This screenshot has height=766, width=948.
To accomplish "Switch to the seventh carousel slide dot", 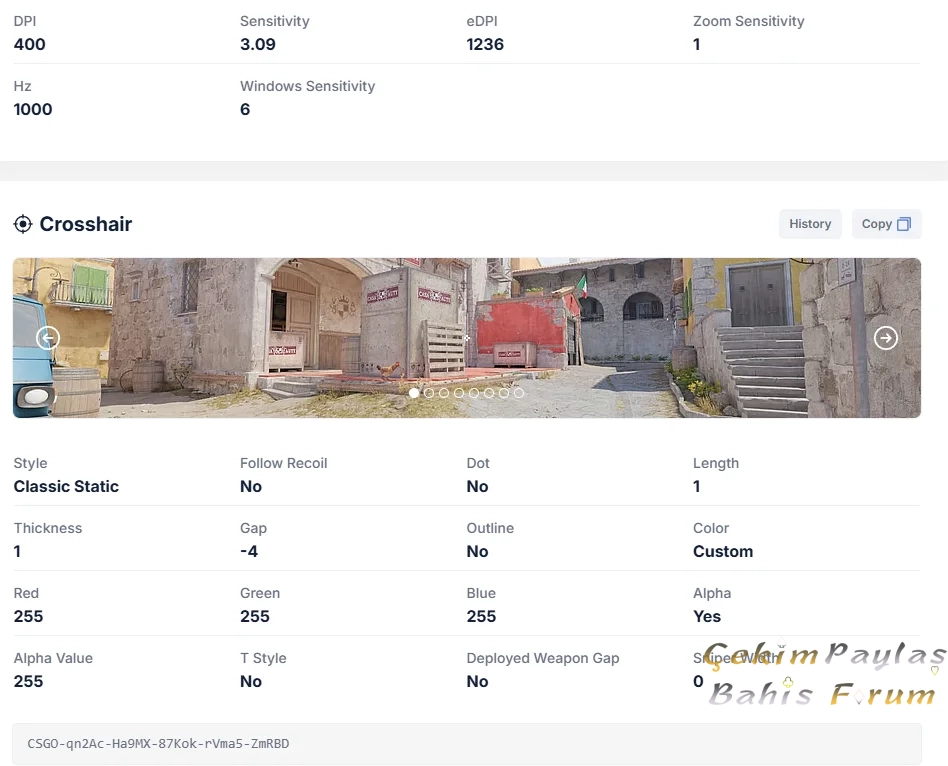I will coord(504,393).
